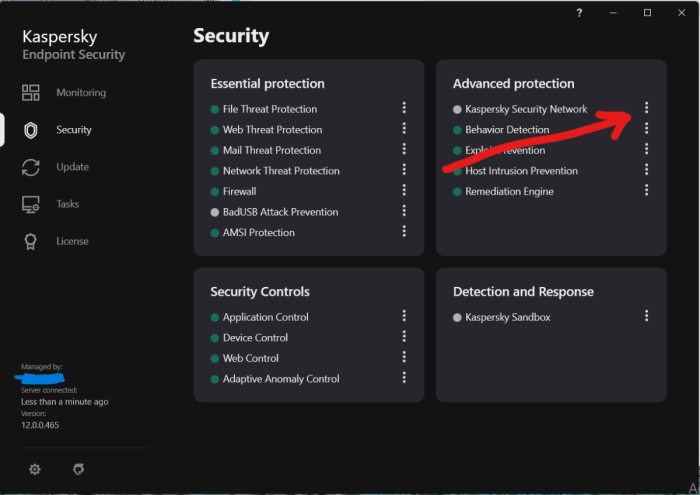Open the File Threat Protection options menu
Screen dimensions: 700x495
404,109
